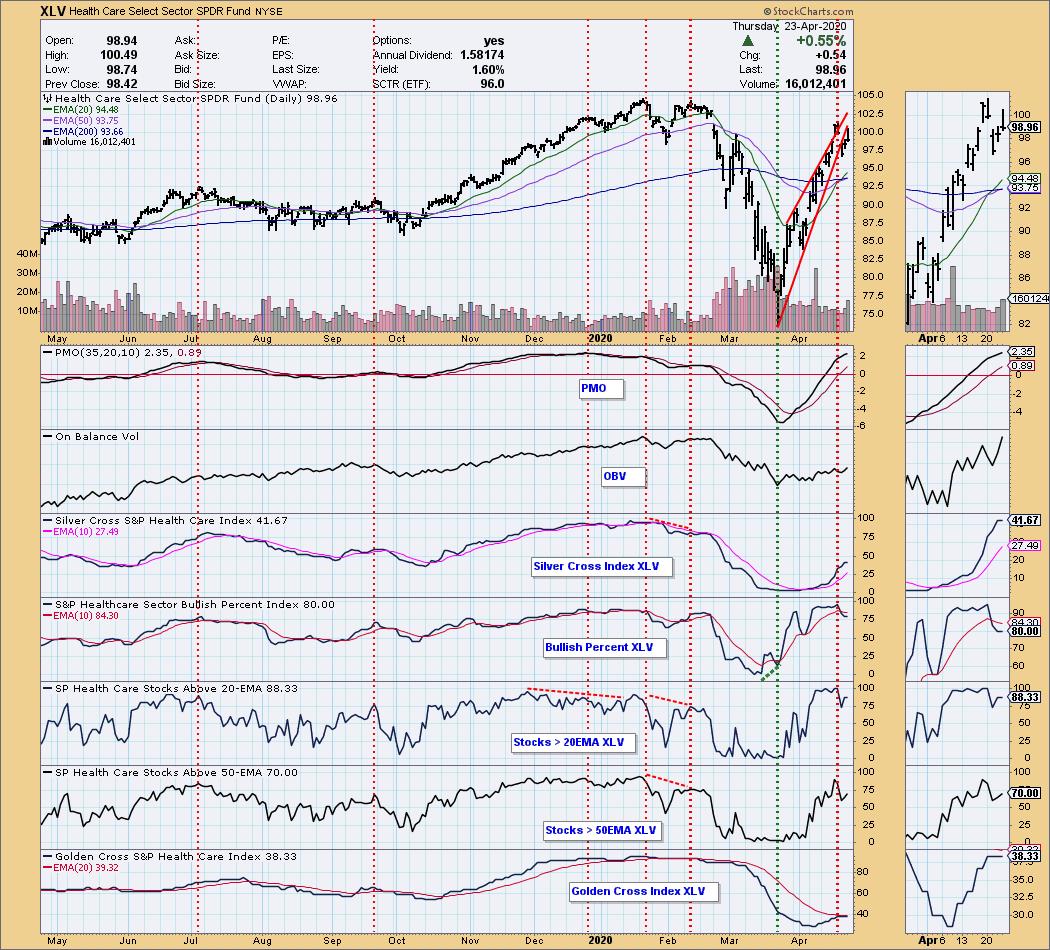Click the 94.48 EMA price tag on zoom panel
Screen dimensions: 1050x950
(x=1025, y=178)
